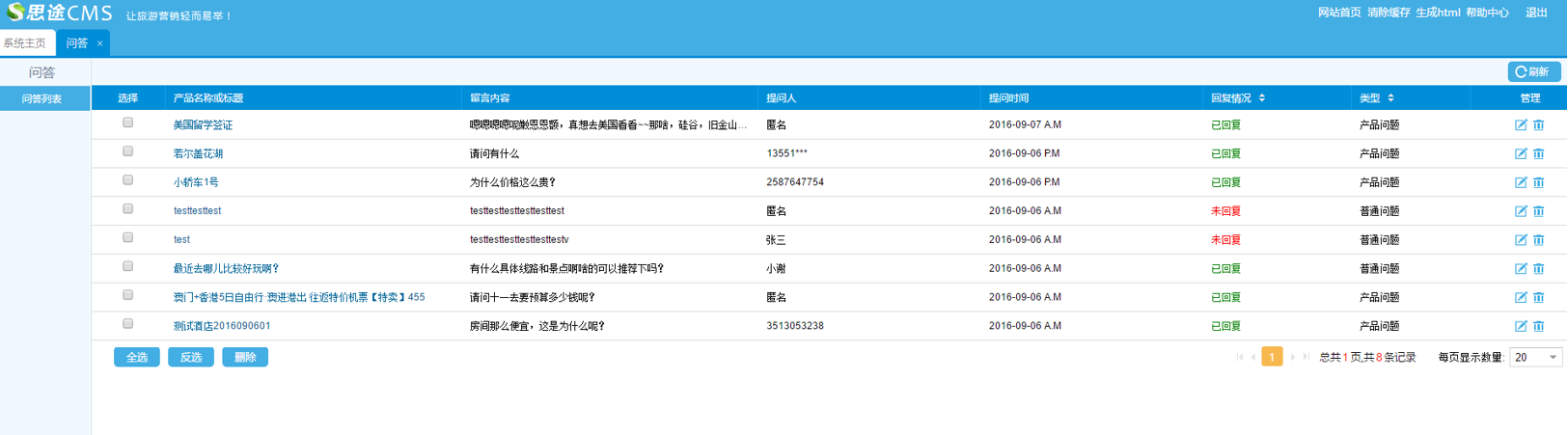Open edit icon for 张三's question
Screen dimensions: 1568x435
tap(1520, 240)
